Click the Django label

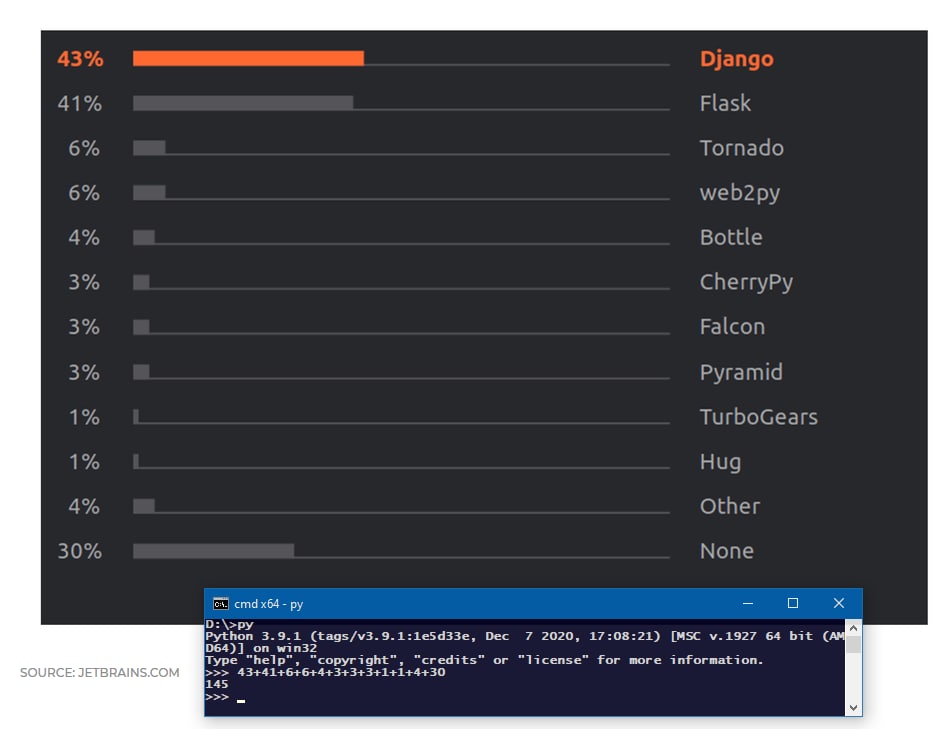click(736, 59)
